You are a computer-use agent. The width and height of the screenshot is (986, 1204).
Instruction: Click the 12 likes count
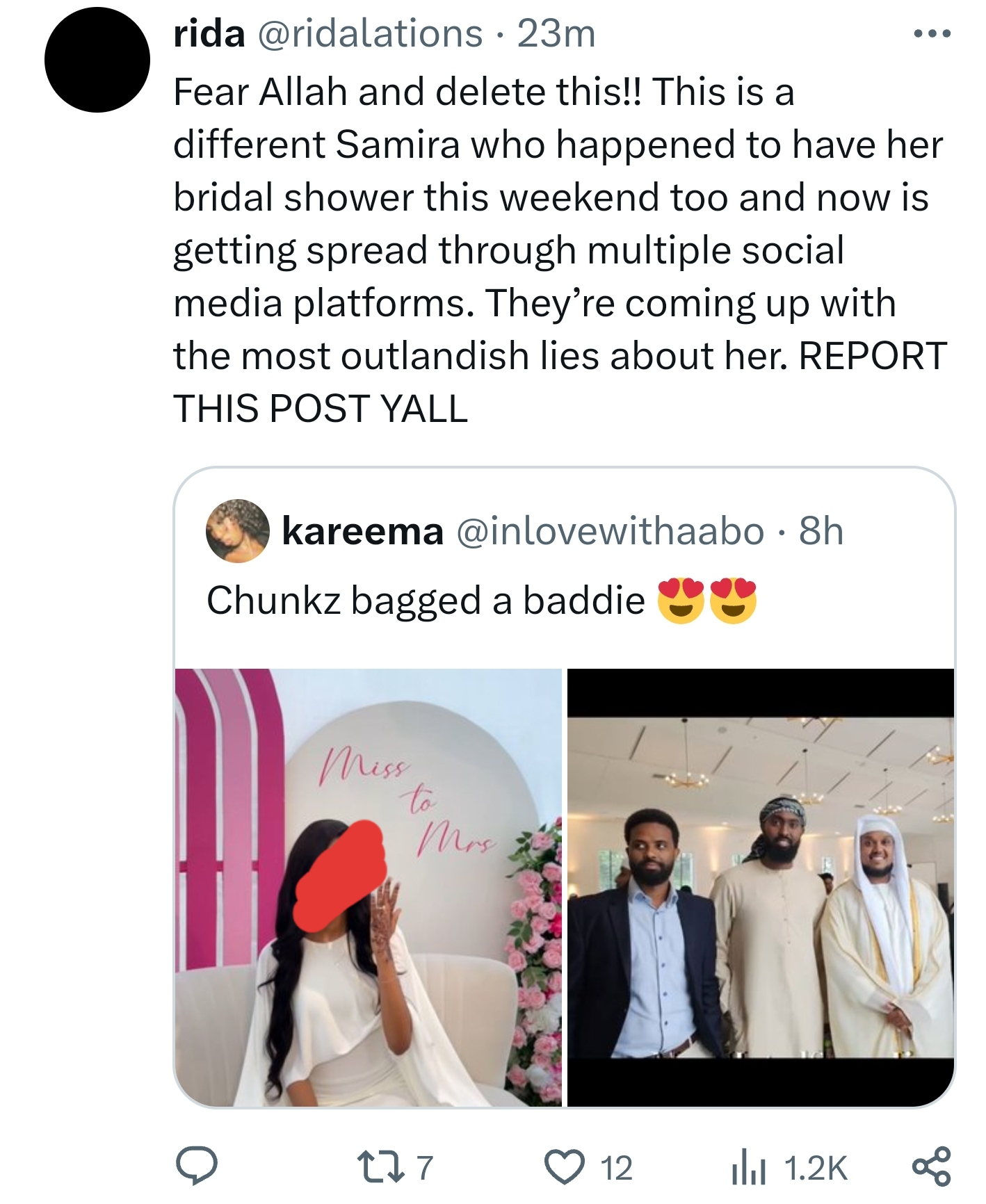[615, 1169]
